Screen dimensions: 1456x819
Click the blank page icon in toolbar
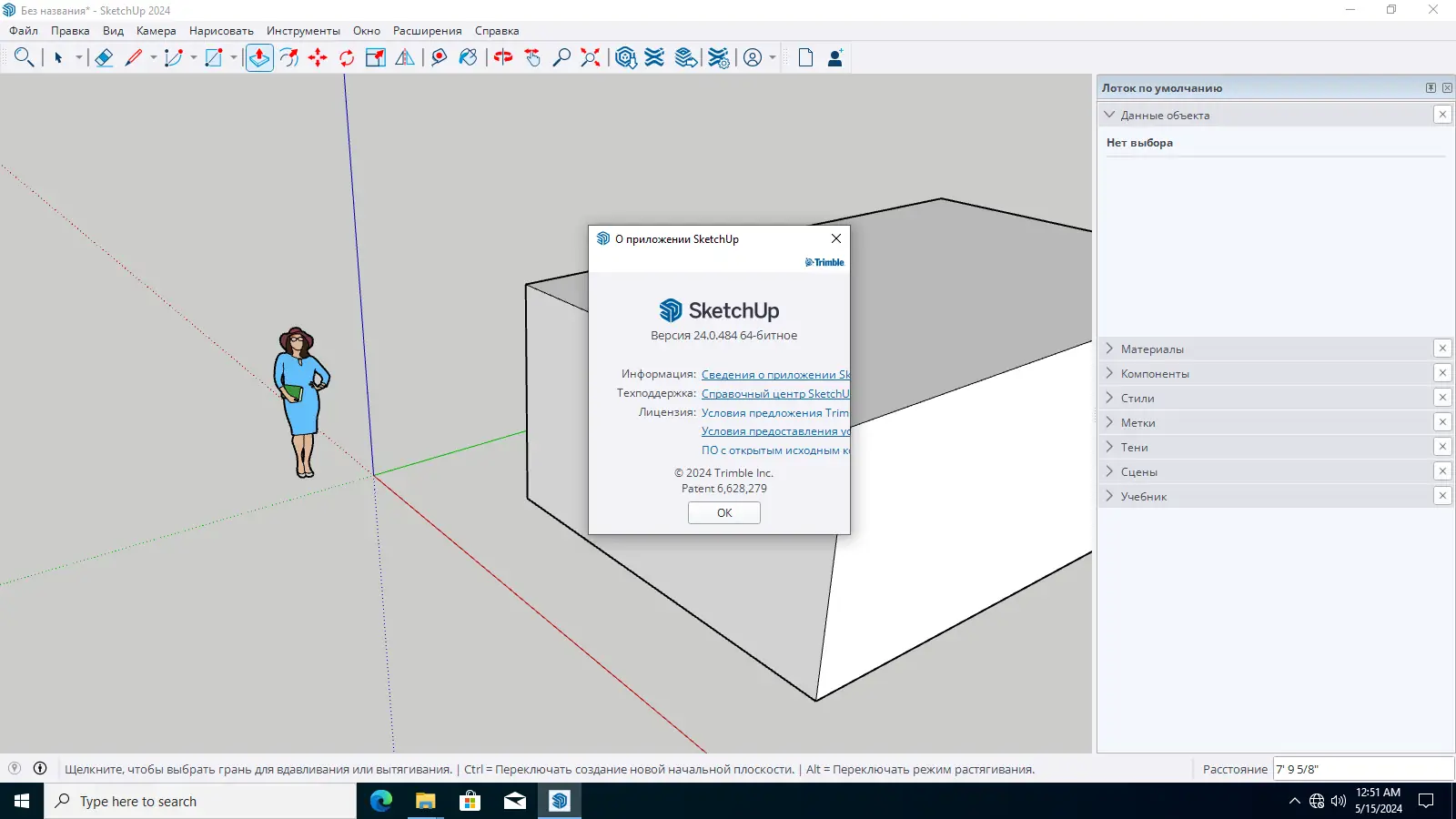click(x=805, y=57)
